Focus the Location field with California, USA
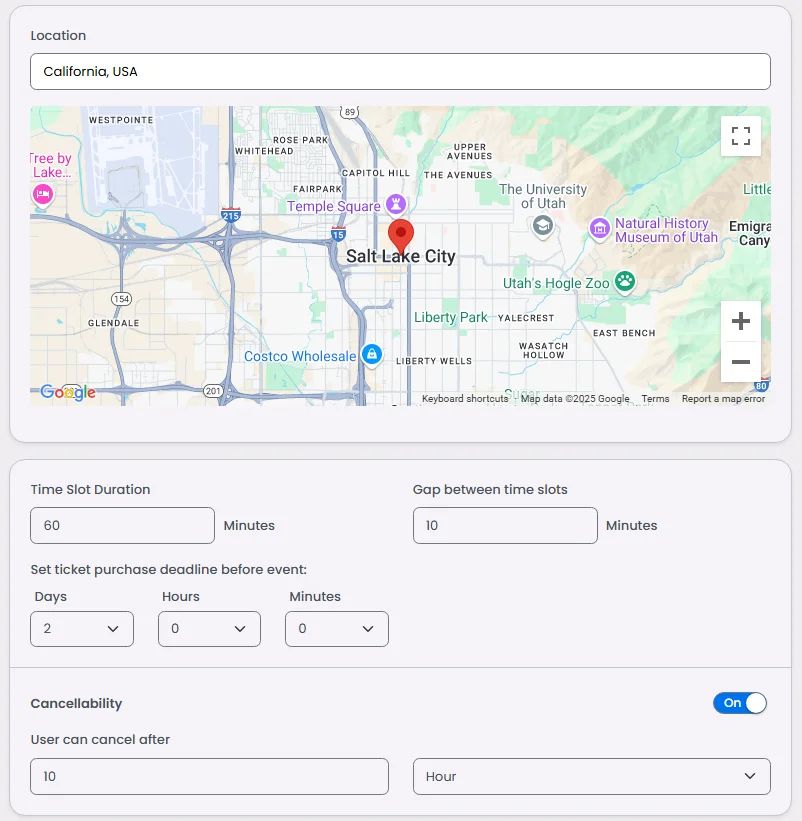The height and width of the screenshot is (821, 802). [400, 71]
